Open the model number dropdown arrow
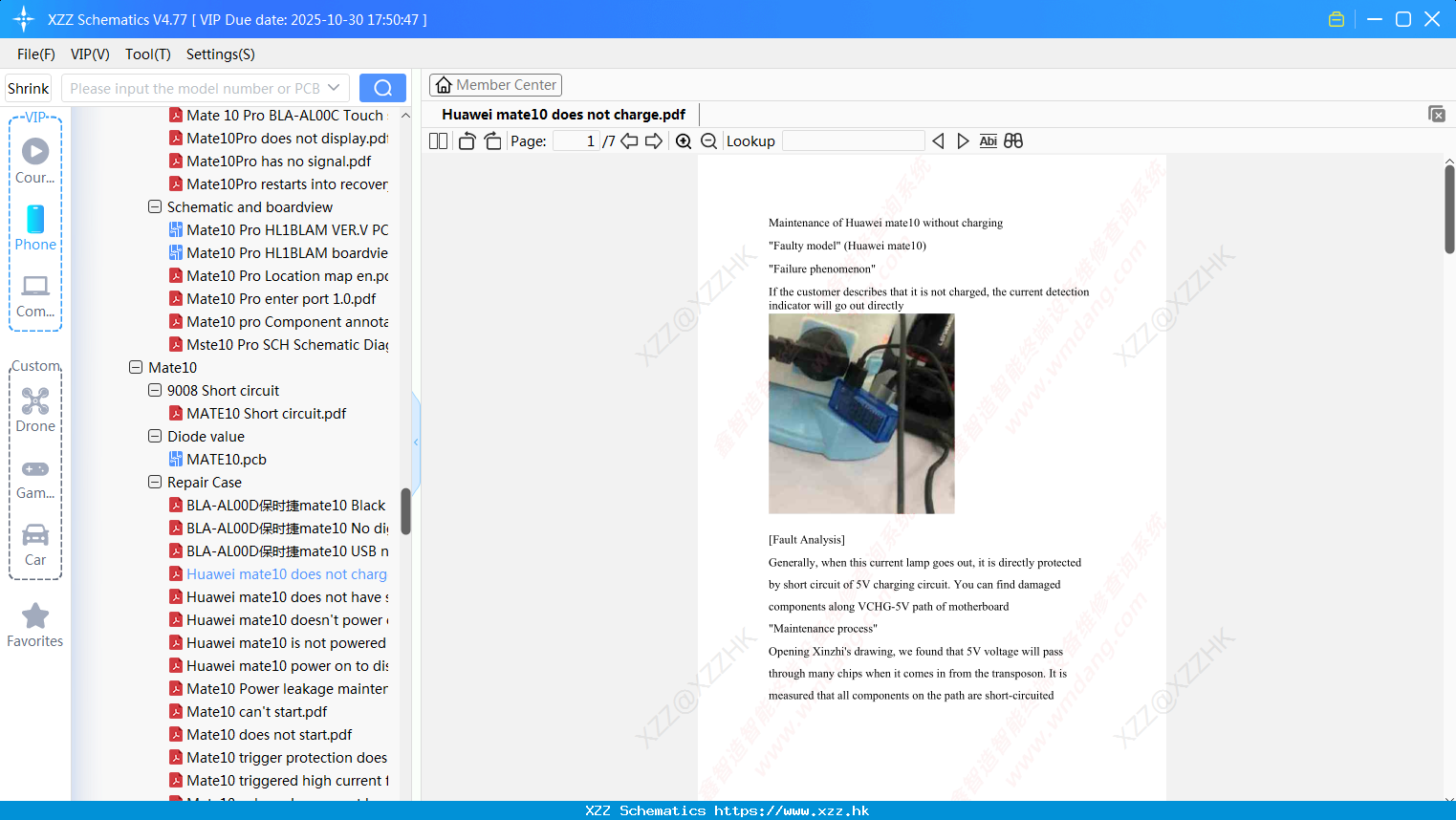This screenshot has width=1456, height=820. 334,88
